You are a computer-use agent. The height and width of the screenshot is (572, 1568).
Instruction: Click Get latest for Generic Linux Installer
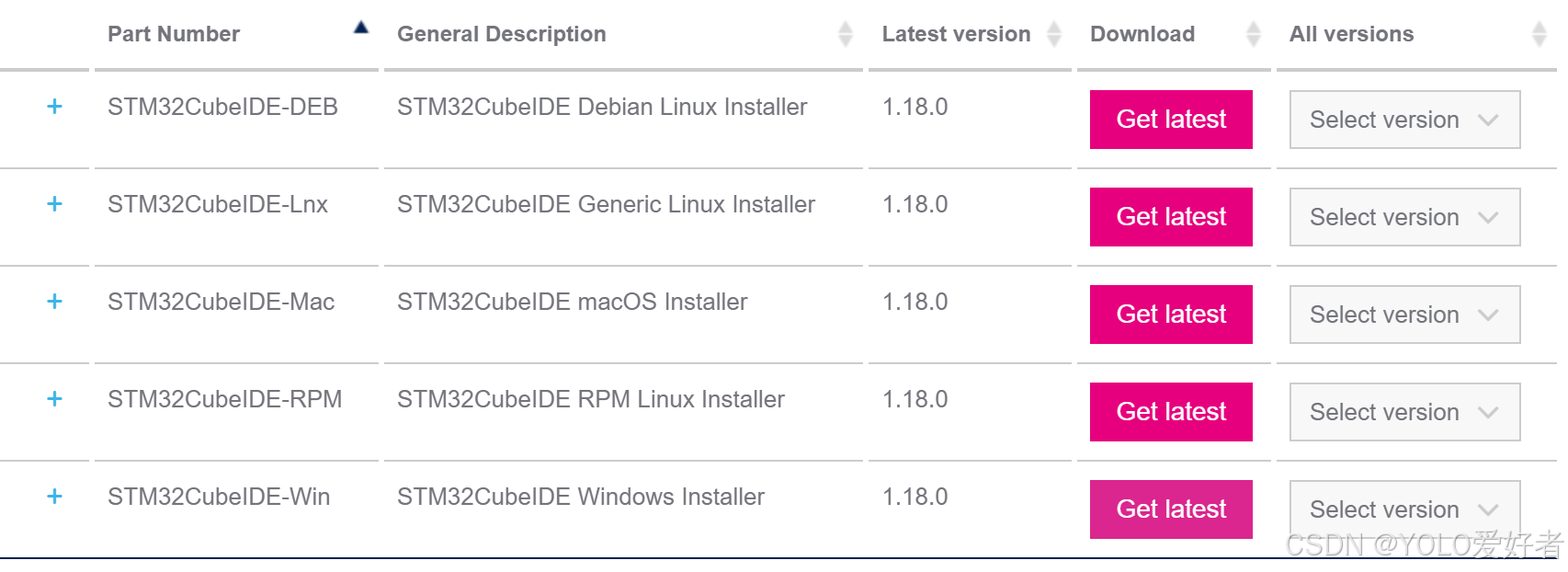[1171, 217]
